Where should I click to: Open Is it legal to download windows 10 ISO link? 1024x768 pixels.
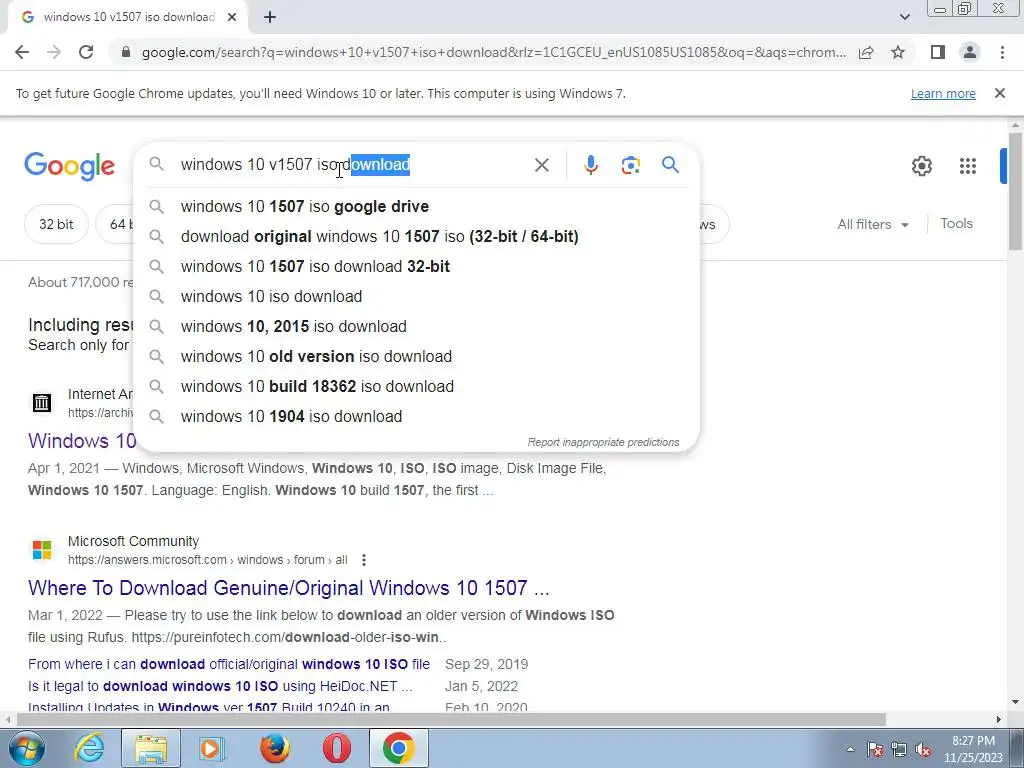pos(220,686)
